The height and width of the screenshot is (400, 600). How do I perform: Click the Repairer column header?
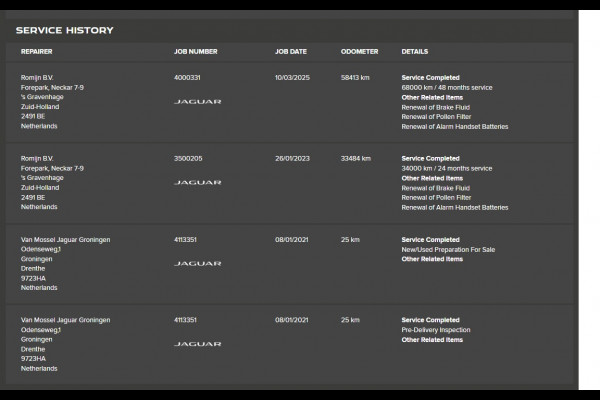pos(37,51)
